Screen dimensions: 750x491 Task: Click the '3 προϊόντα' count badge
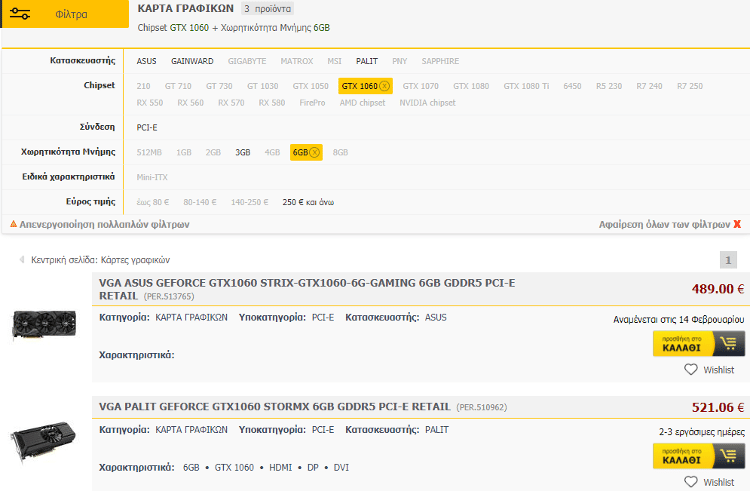click(267, 9)
